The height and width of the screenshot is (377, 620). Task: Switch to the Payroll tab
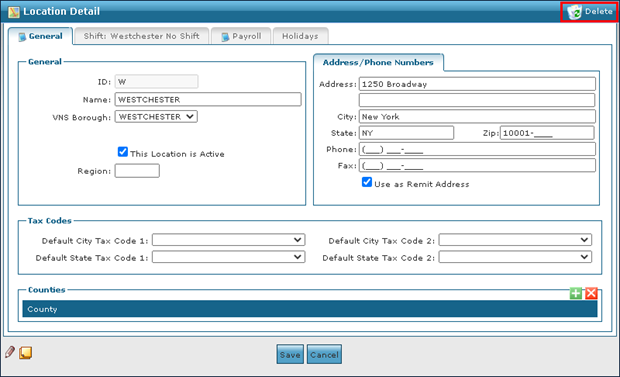pyautogui.click(x=241, y=36)
